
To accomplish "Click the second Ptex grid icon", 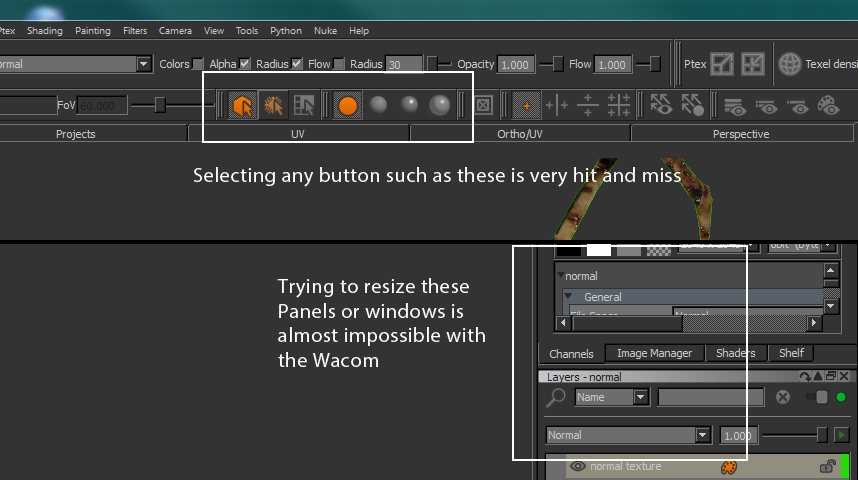I will (x=753, y=64).
